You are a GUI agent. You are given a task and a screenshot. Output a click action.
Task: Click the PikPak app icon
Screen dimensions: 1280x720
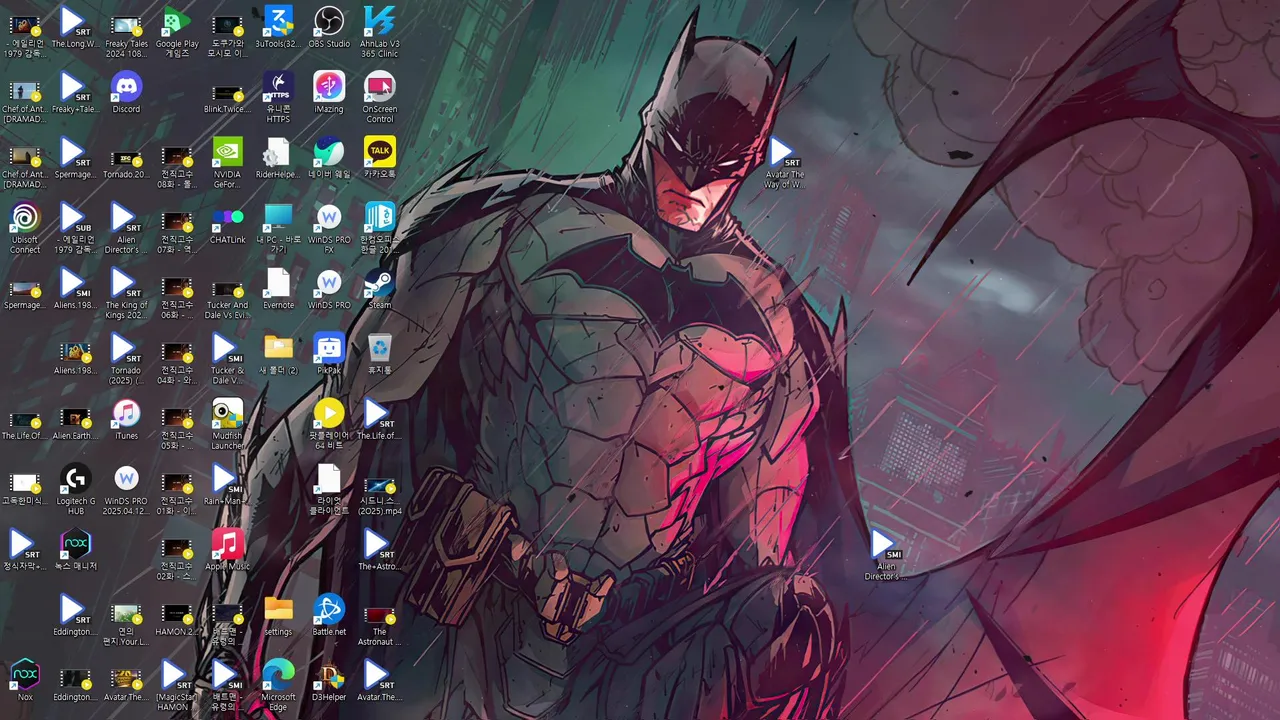pos(329,355)
